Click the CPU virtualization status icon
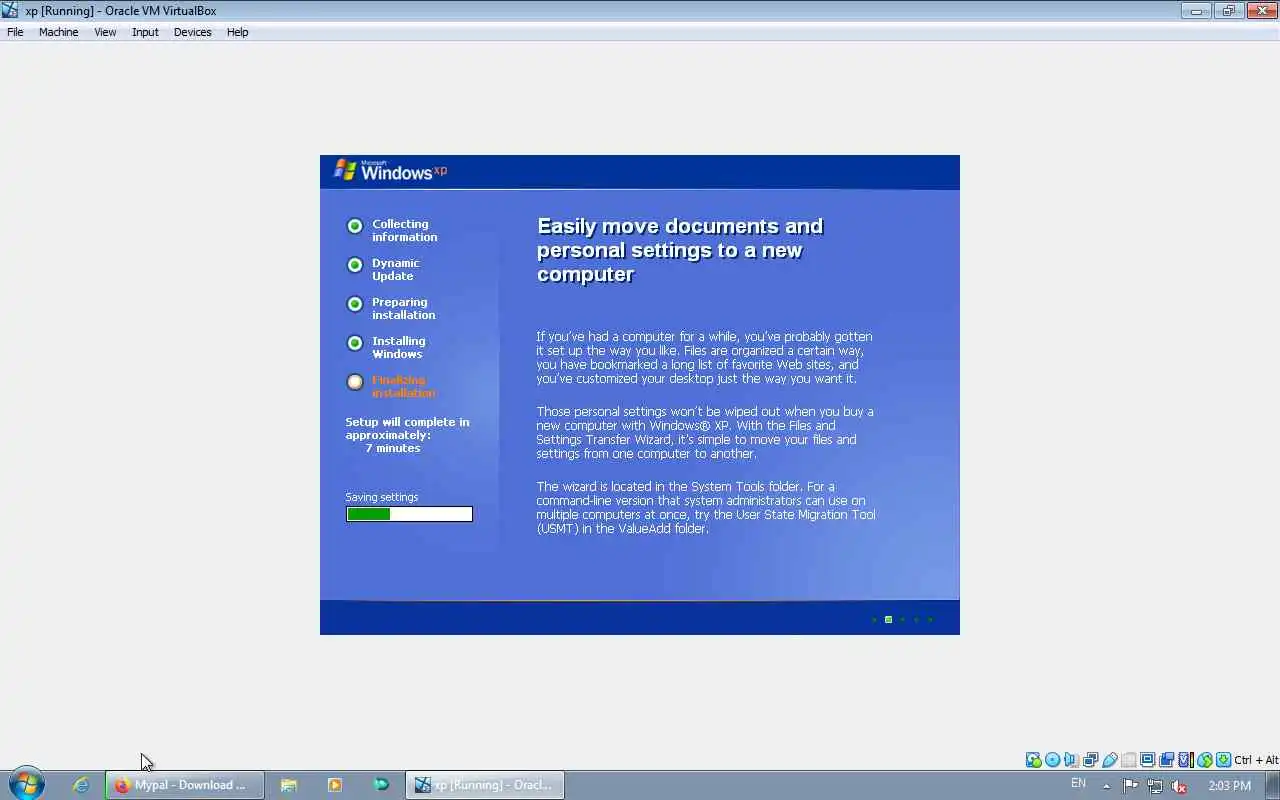Viewport: 1280px width, 800px height. [x=1186, y=760]
